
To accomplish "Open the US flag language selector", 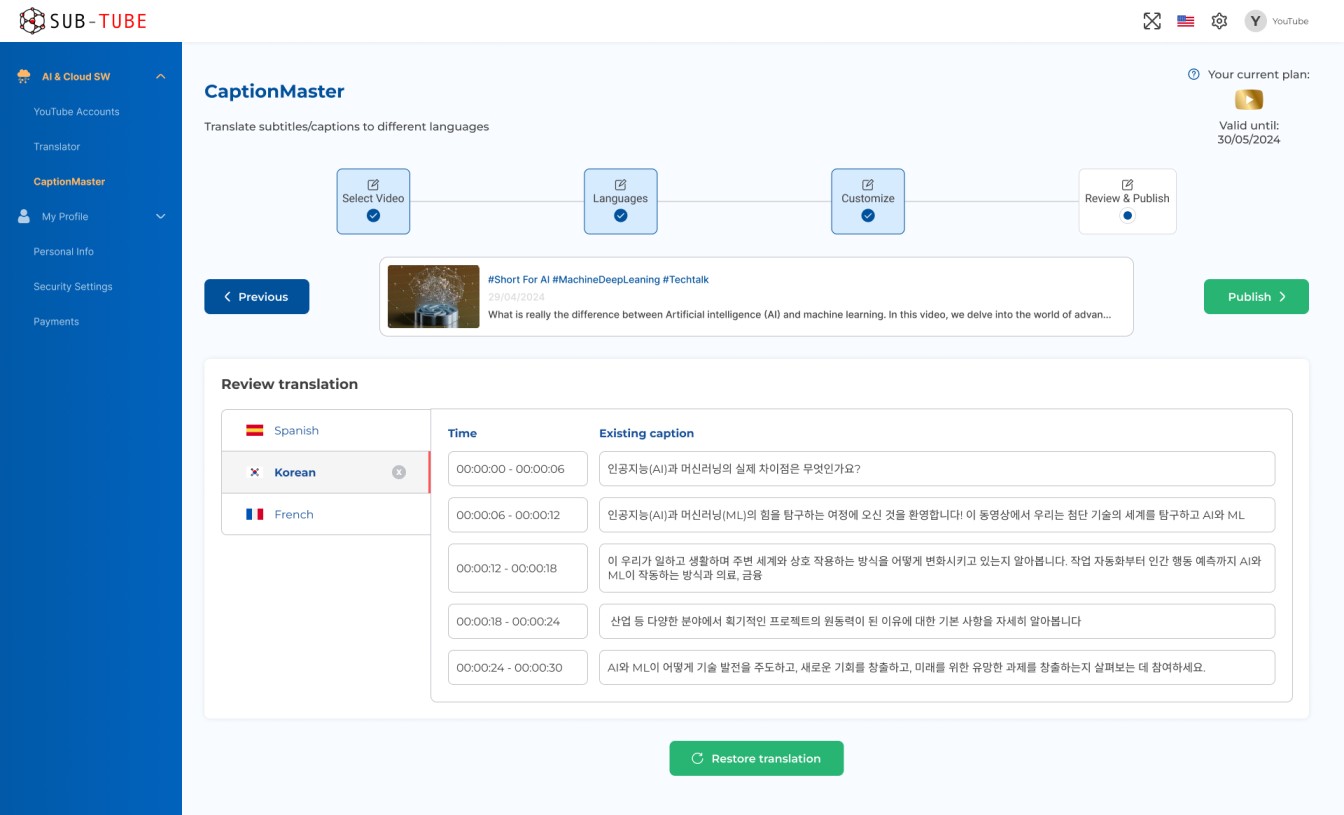I will point(1186,21).
